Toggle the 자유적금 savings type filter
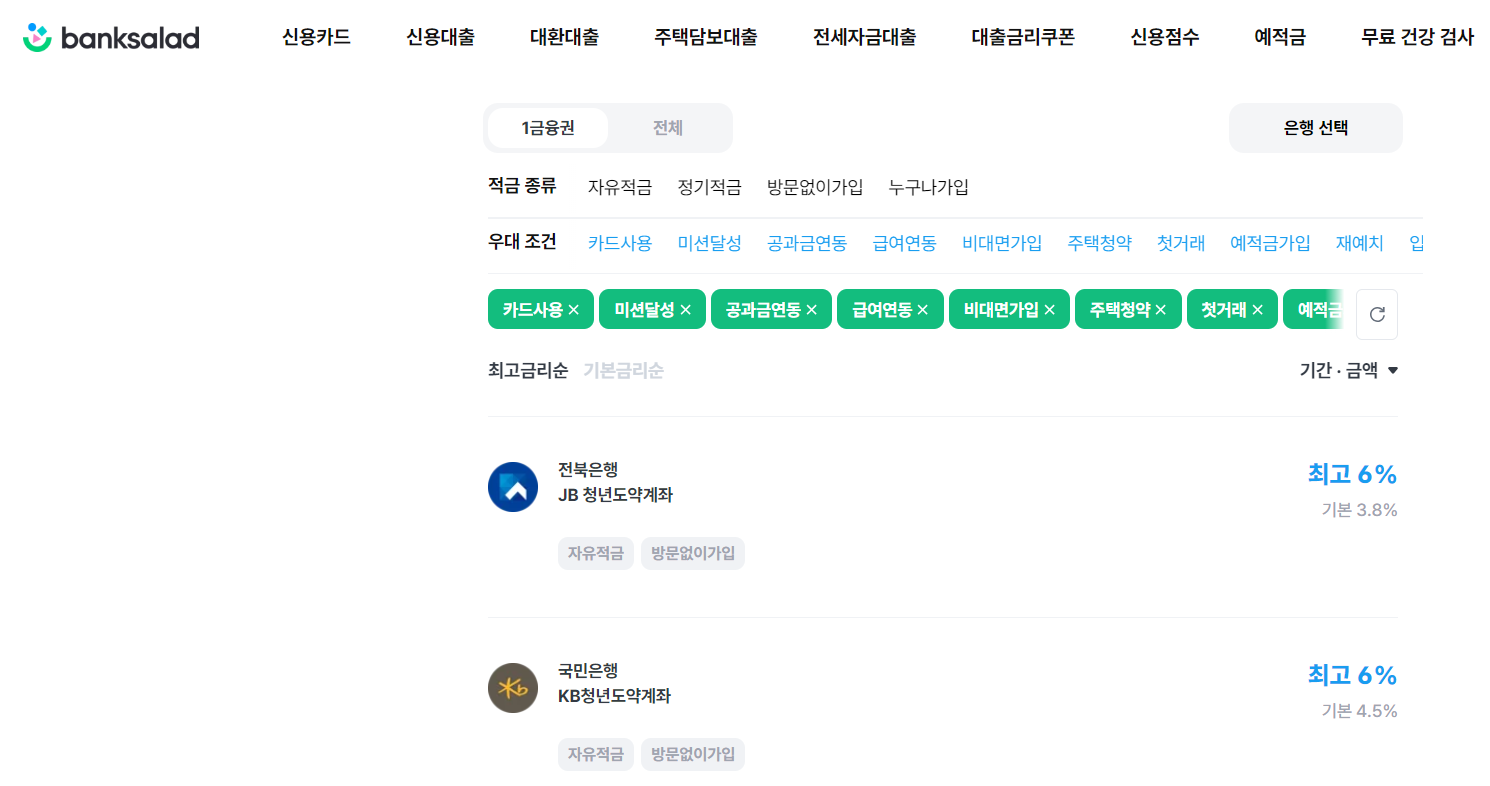Image resolution: width=1490 pixels, height=786 pixels. click(620, 187)
